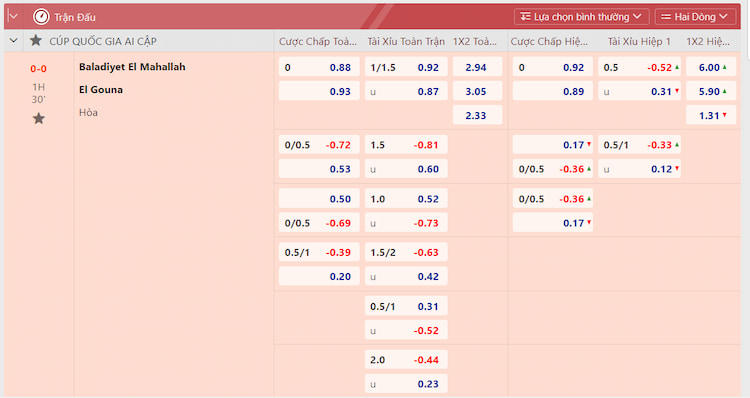Pick under odds 0.42

406,276
